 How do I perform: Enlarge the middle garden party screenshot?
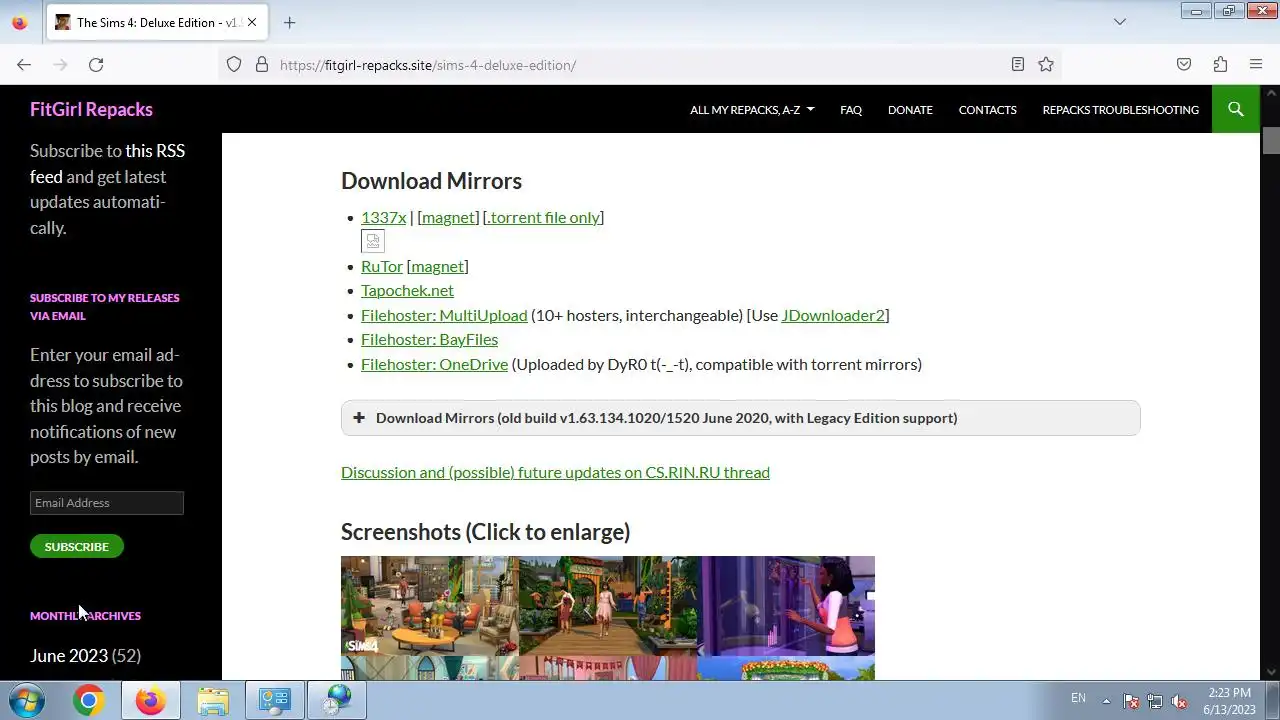tap(608, 606)
